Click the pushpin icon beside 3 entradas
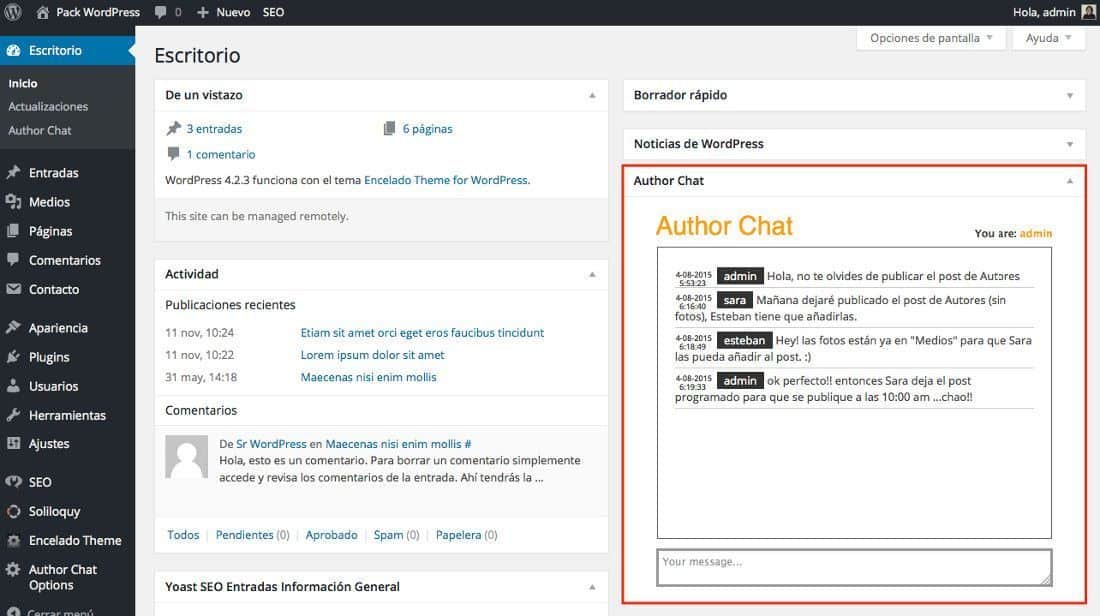The image size is (1100, 616). pos(173,128)
